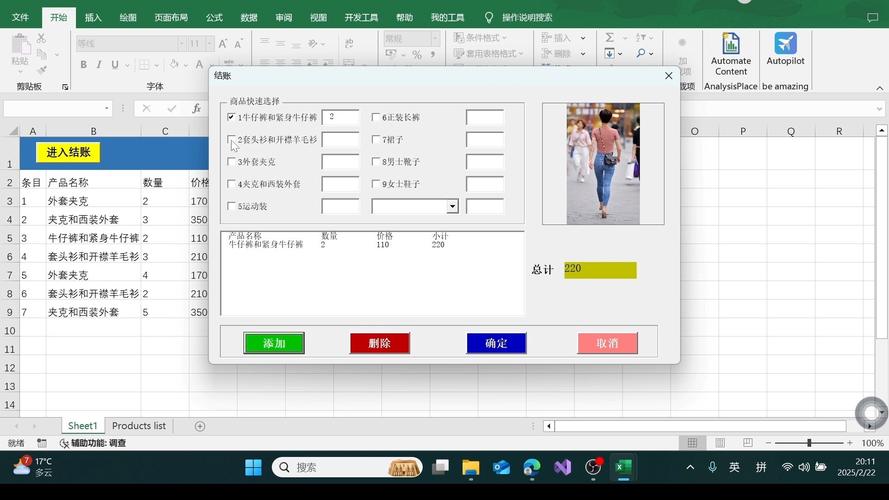Click the increase font size icon
Image resolution: width=889 pixels, height=500 pixels.
tap(223, 44)
